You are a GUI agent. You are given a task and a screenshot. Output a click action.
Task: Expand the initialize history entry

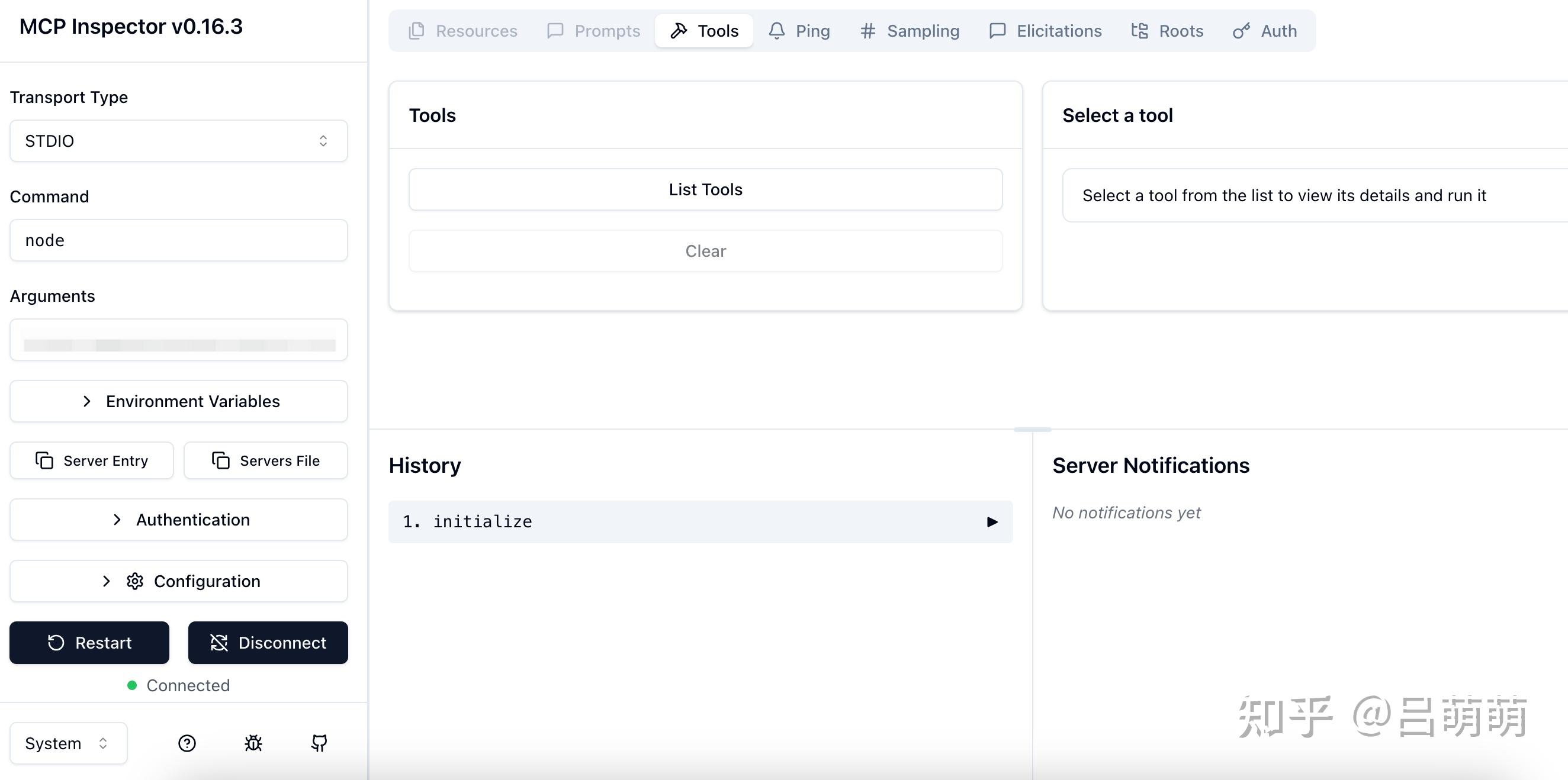coord(700,521)
